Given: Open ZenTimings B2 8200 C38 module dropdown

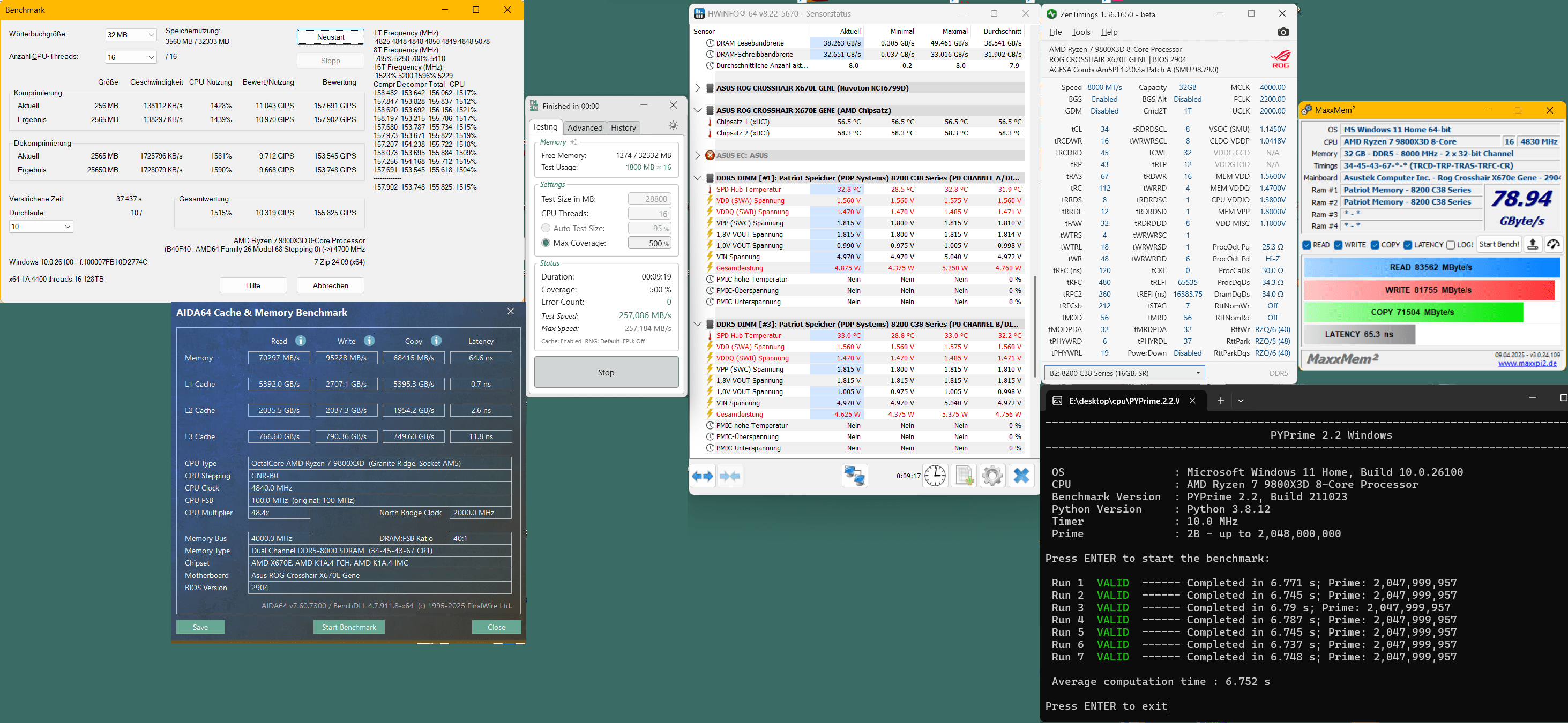Looking at the screenshot, I should [x=1125, y=373].
